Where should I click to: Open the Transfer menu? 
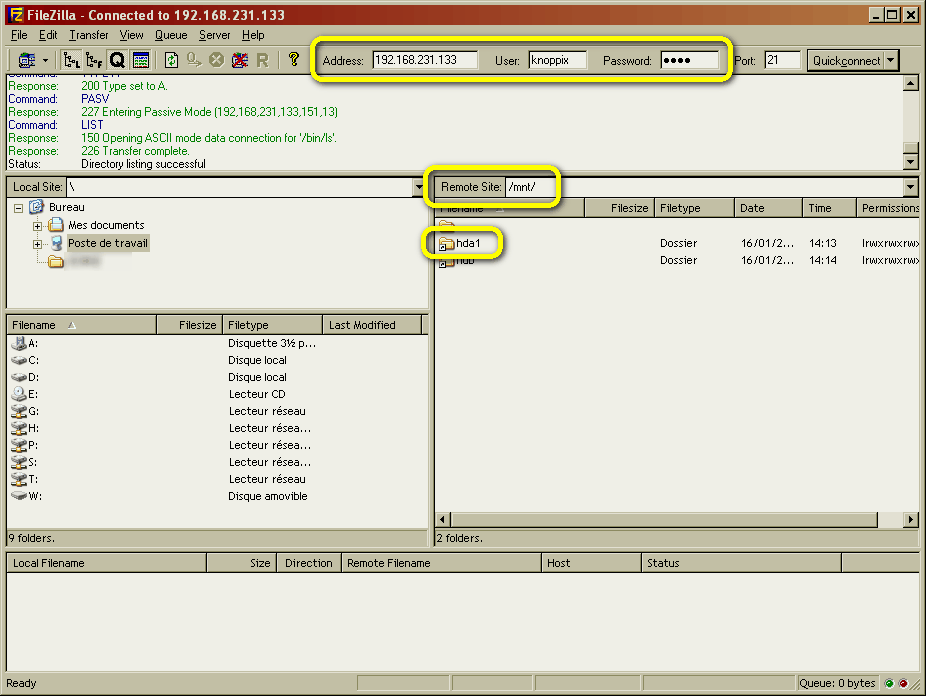89,35
